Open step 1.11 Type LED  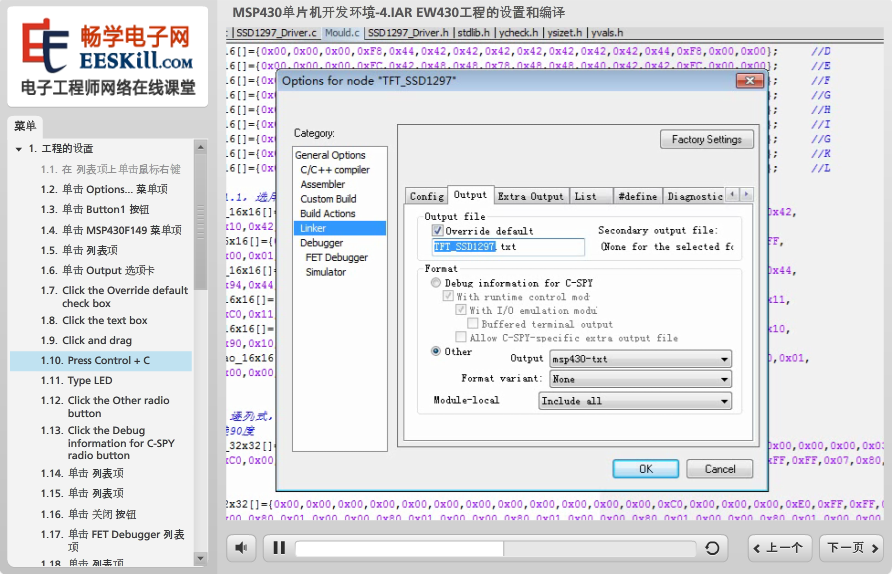[76, 381]
